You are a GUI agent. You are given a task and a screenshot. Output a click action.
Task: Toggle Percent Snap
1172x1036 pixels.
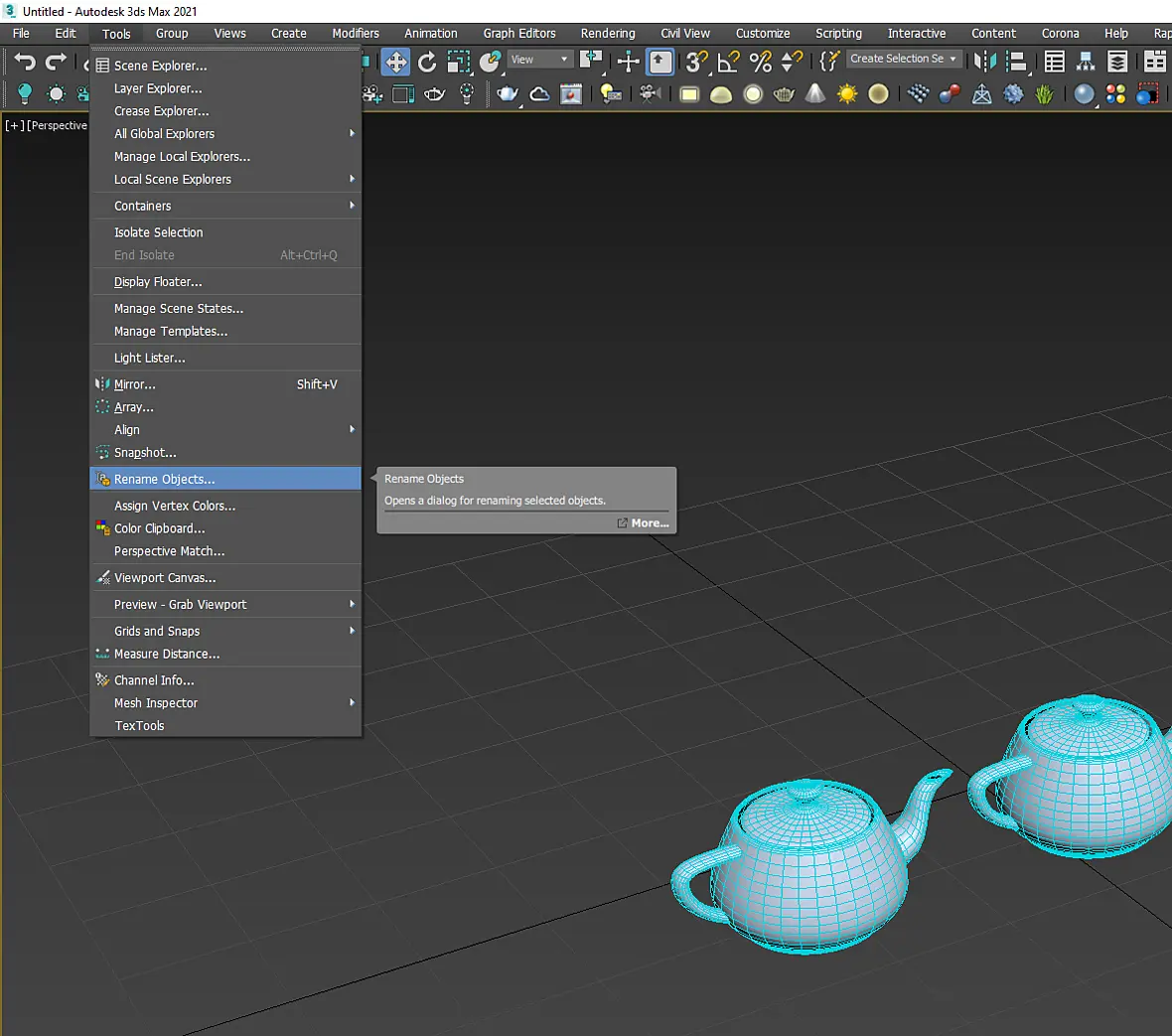pos(760,62)
